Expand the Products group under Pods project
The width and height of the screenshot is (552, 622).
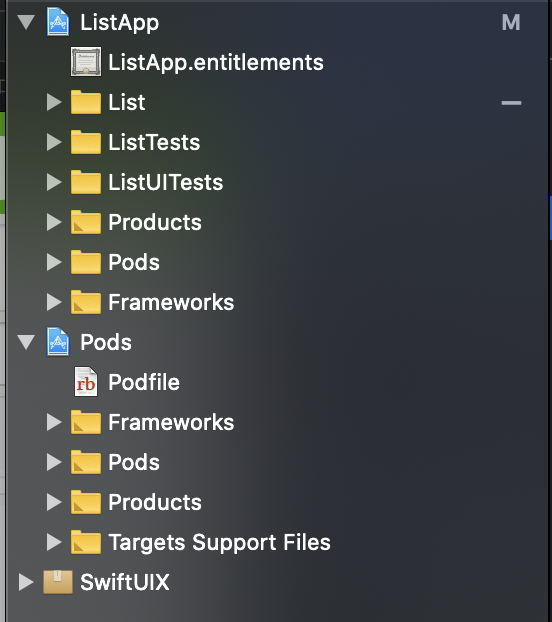pos(54,502)
